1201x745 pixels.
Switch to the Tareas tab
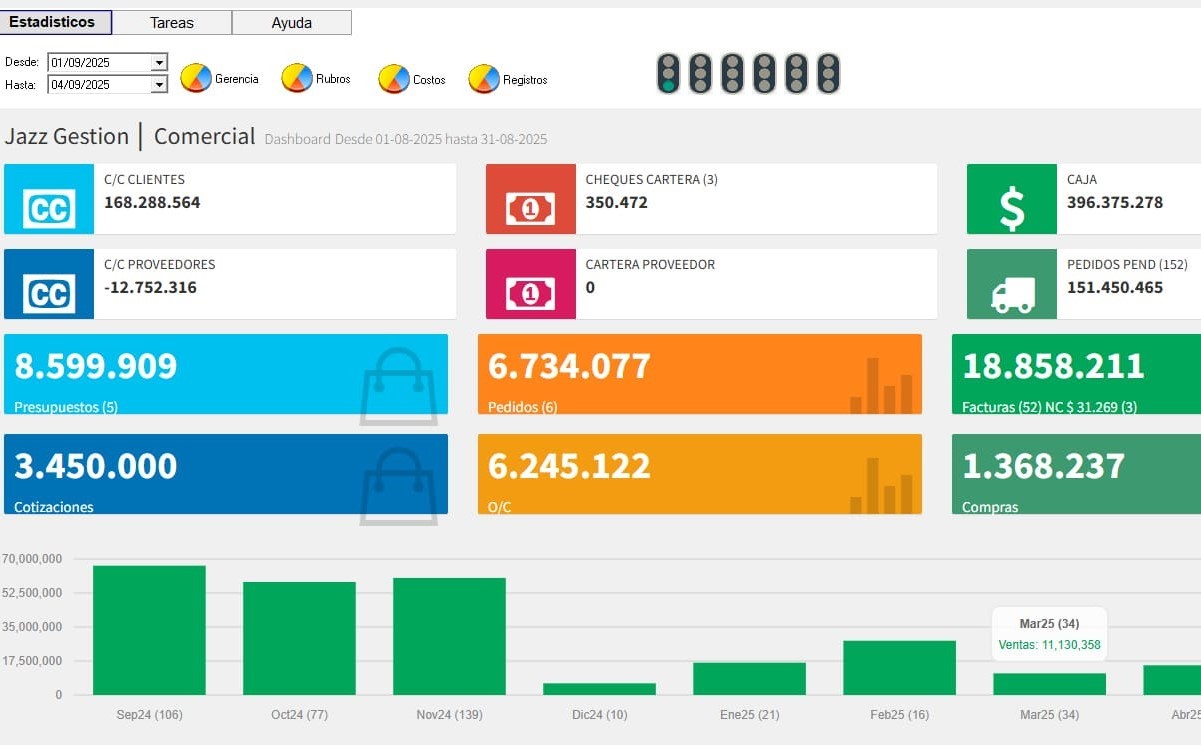click(172, 22)
